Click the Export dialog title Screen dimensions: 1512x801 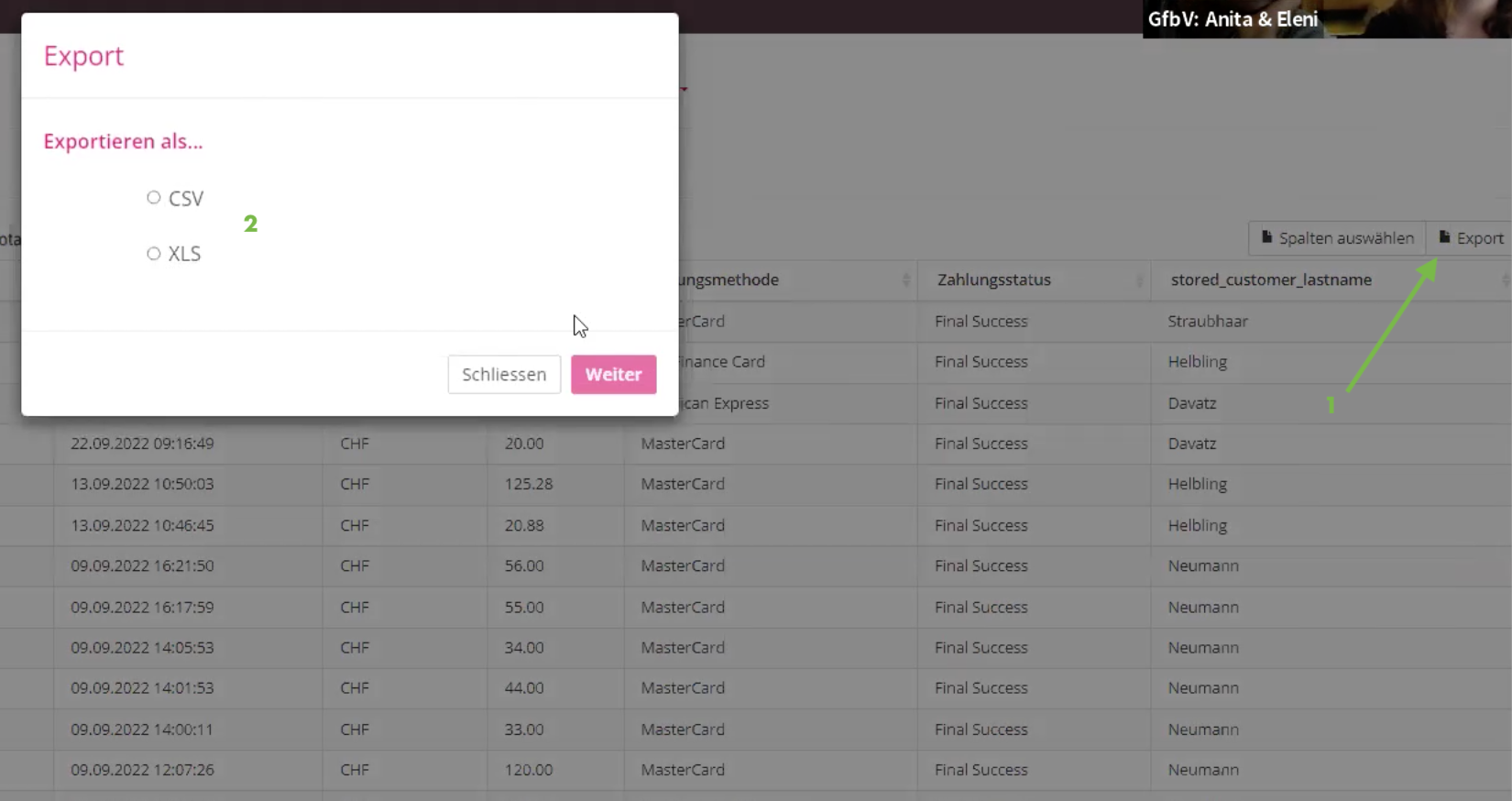click(83, 56)
